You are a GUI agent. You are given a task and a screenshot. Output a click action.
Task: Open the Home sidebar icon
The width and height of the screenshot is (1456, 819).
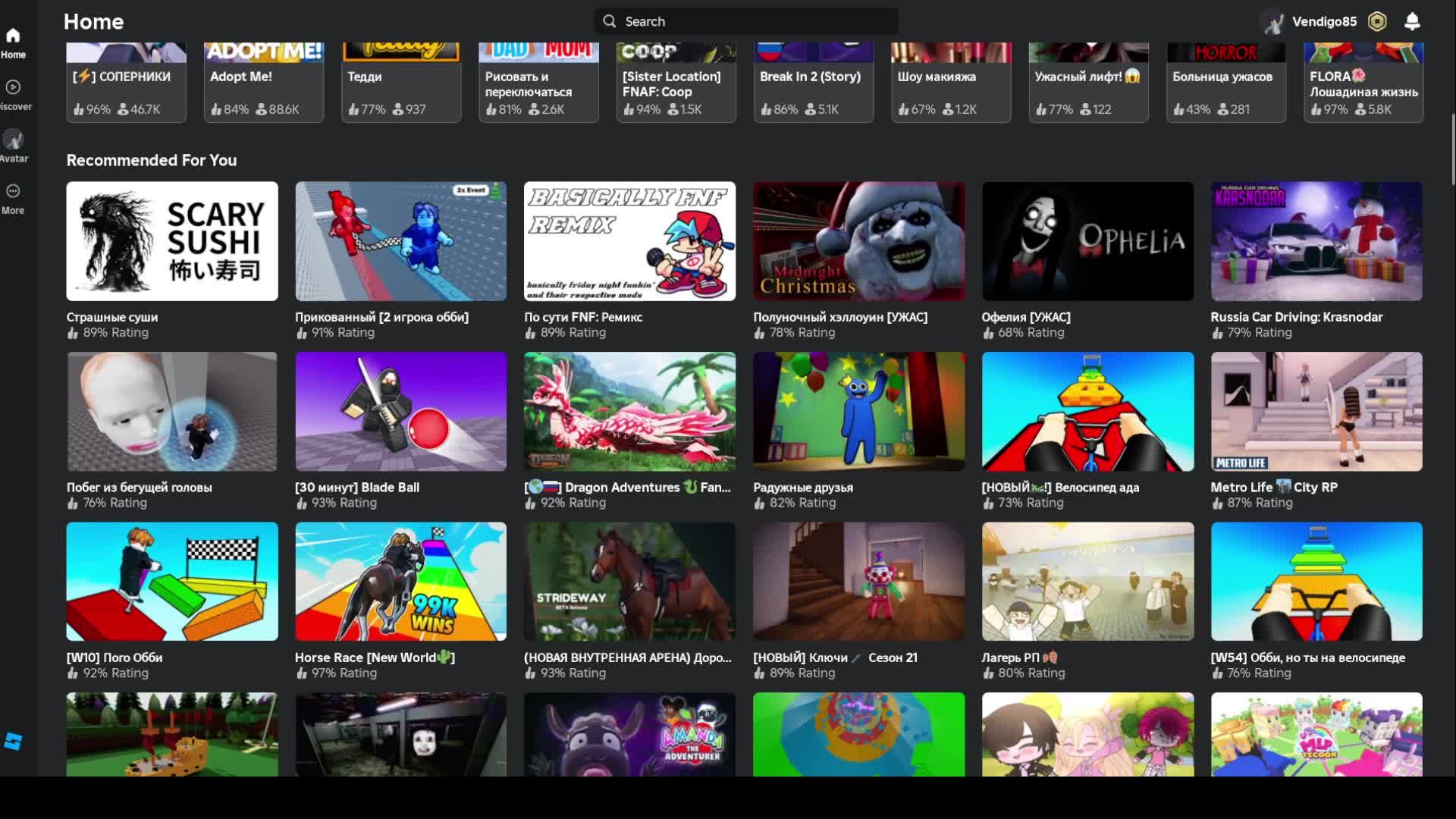pos(13,36)
